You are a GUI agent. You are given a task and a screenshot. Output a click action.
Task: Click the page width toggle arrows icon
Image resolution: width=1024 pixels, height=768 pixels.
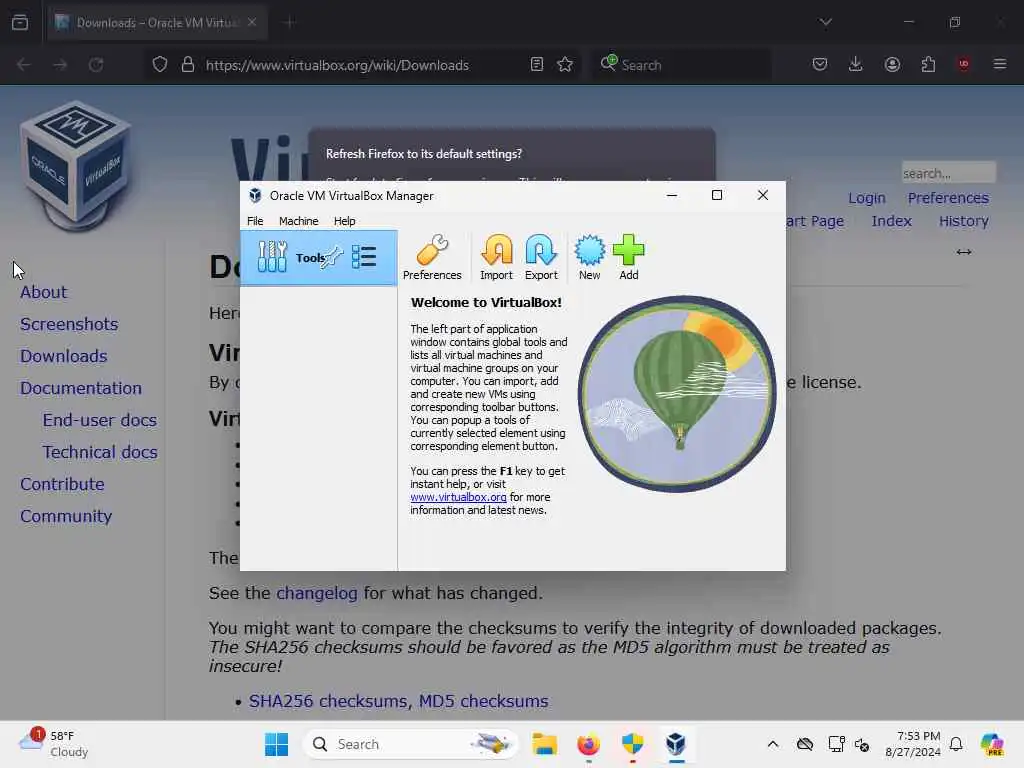(963, 252)
